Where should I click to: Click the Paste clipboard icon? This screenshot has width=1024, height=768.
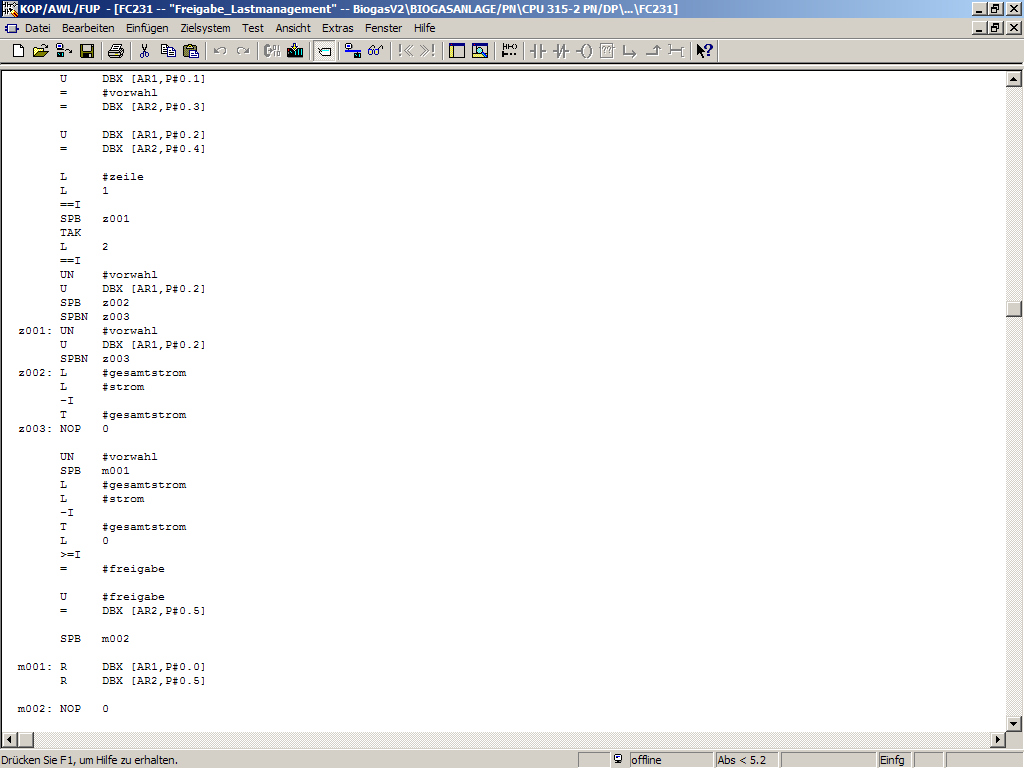tap(190, 51)
